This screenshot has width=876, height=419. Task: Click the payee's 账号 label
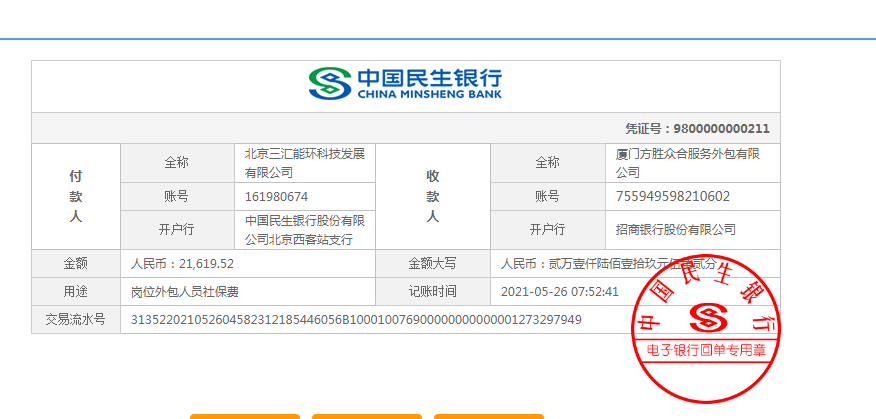[548, 197]
